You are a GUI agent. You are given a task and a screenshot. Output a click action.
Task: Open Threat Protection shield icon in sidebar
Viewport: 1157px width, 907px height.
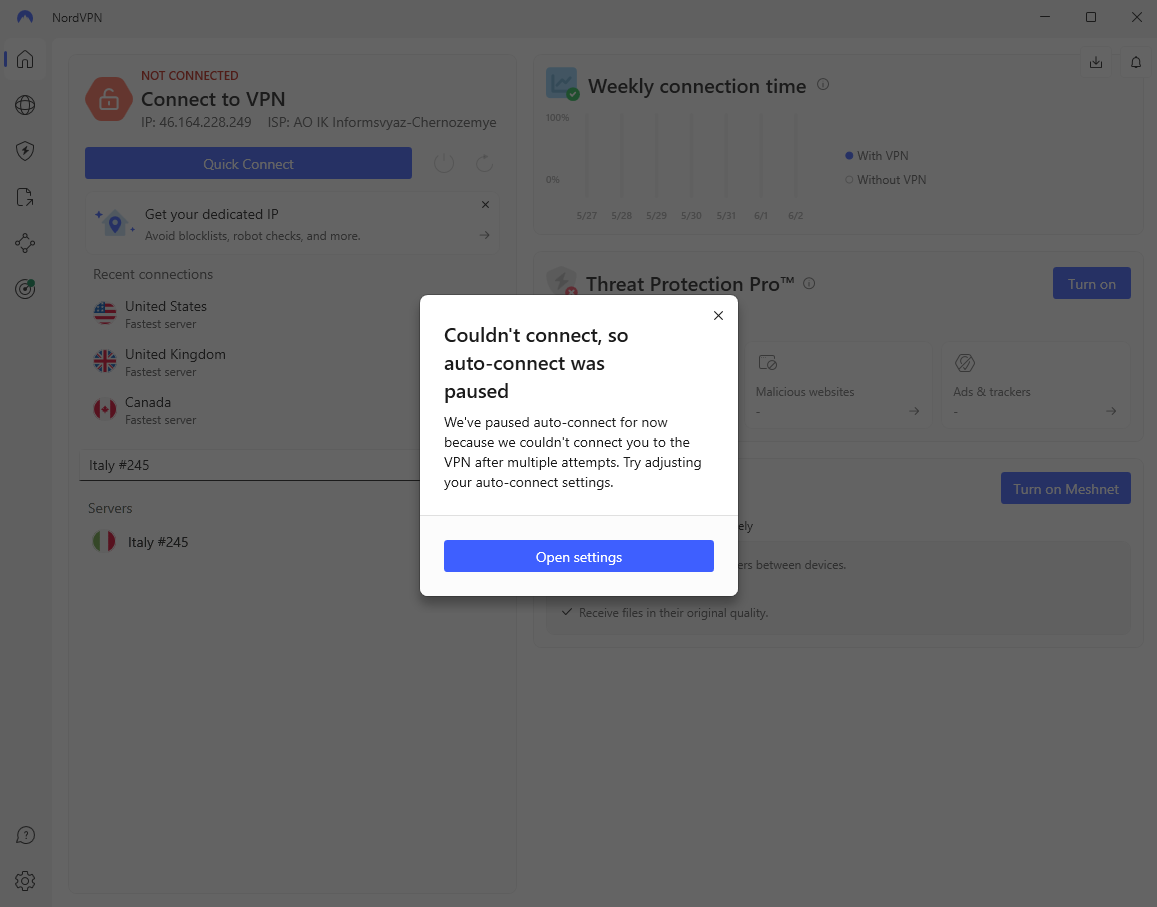click(x=25, y=151)
